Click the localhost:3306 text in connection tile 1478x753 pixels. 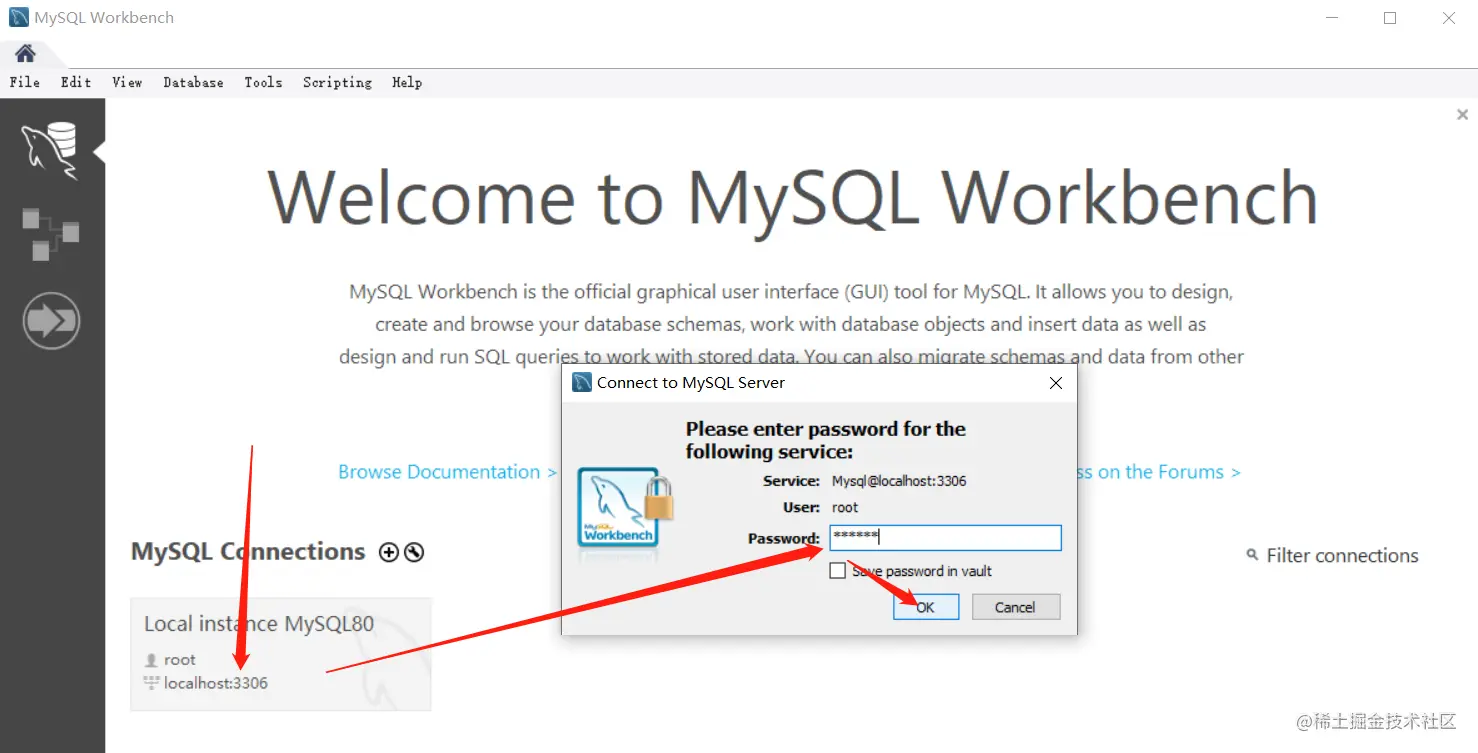pos(216,683)
